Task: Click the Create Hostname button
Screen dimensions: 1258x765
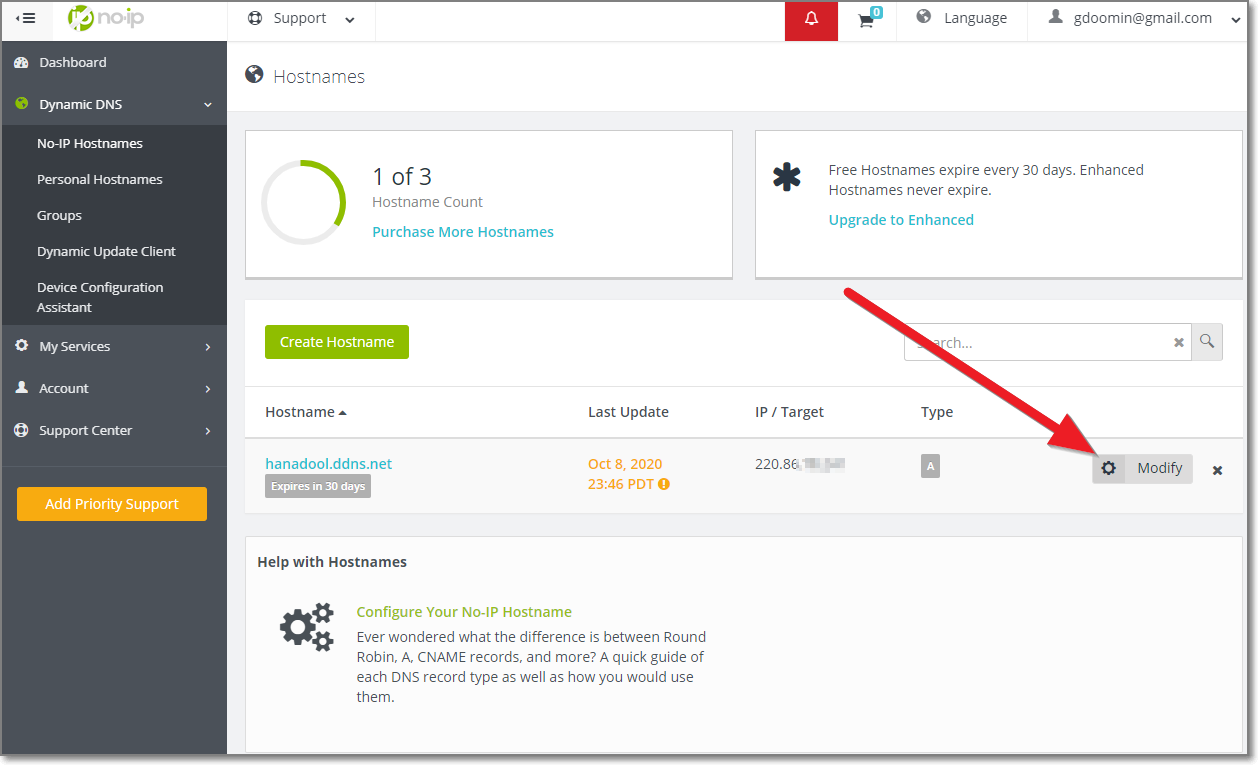Action: [337, 342]
